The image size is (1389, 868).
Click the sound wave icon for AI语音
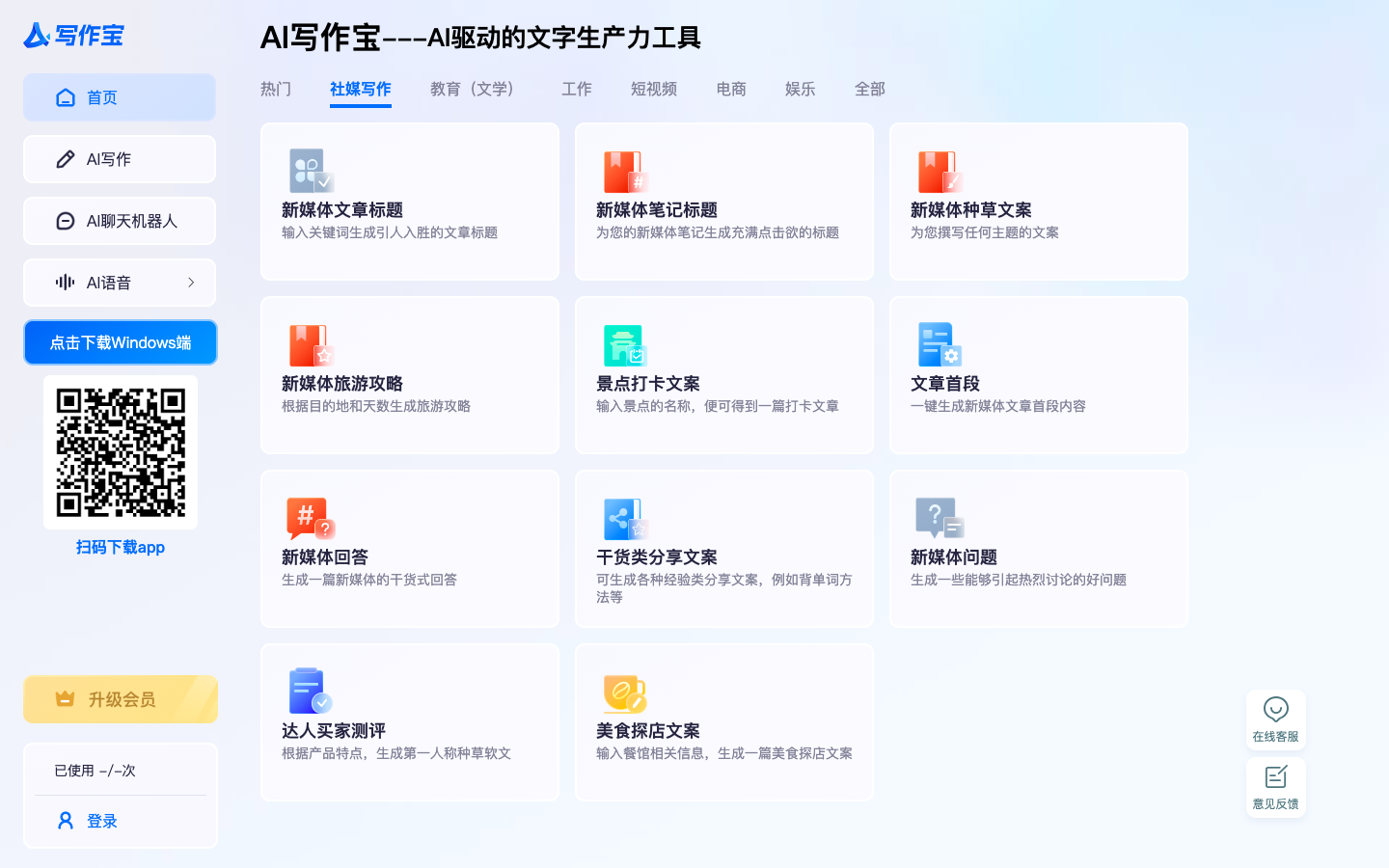tap(66, 283)
